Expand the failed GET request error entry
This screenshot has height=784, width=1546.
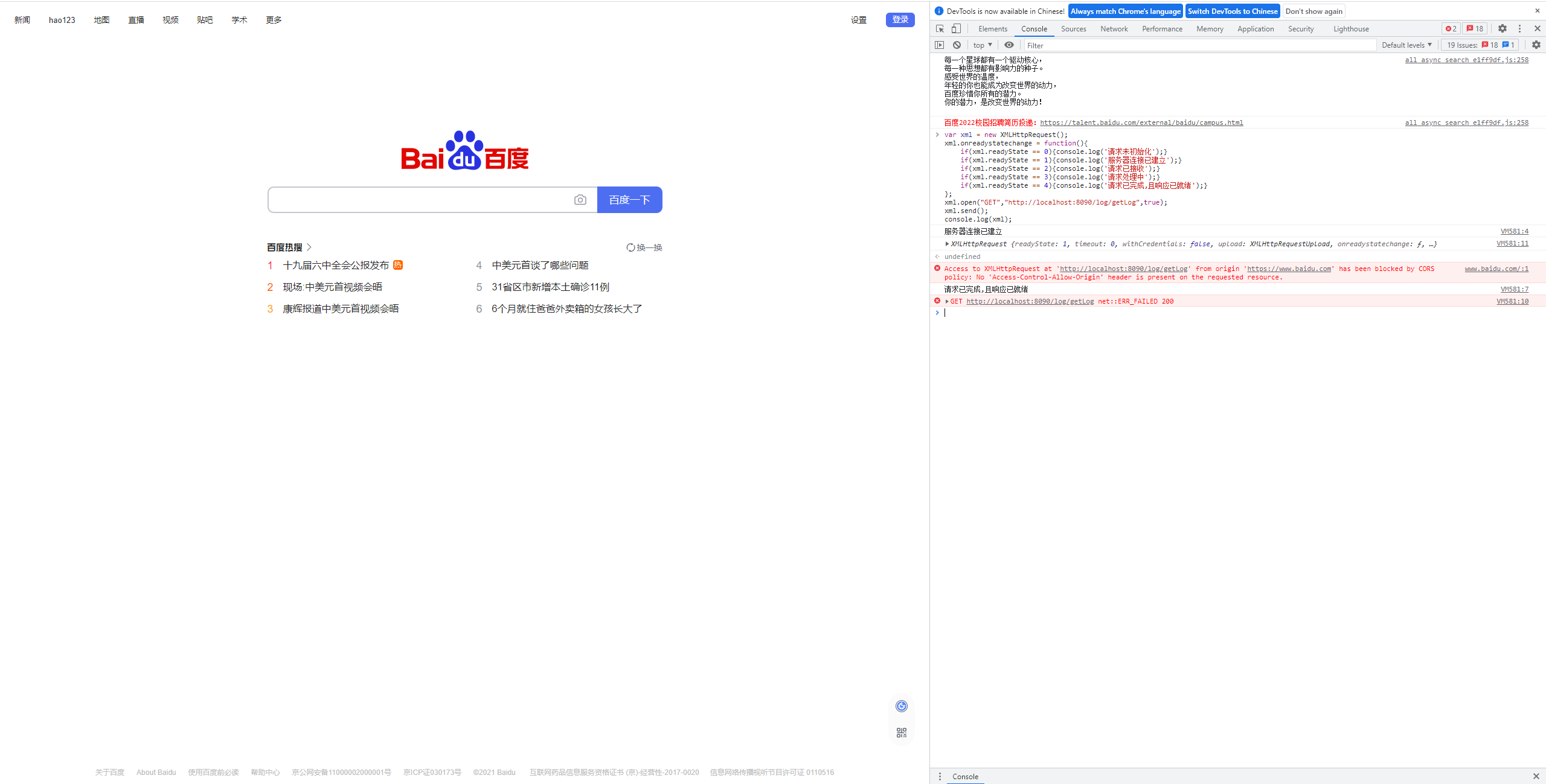(947, 301)
